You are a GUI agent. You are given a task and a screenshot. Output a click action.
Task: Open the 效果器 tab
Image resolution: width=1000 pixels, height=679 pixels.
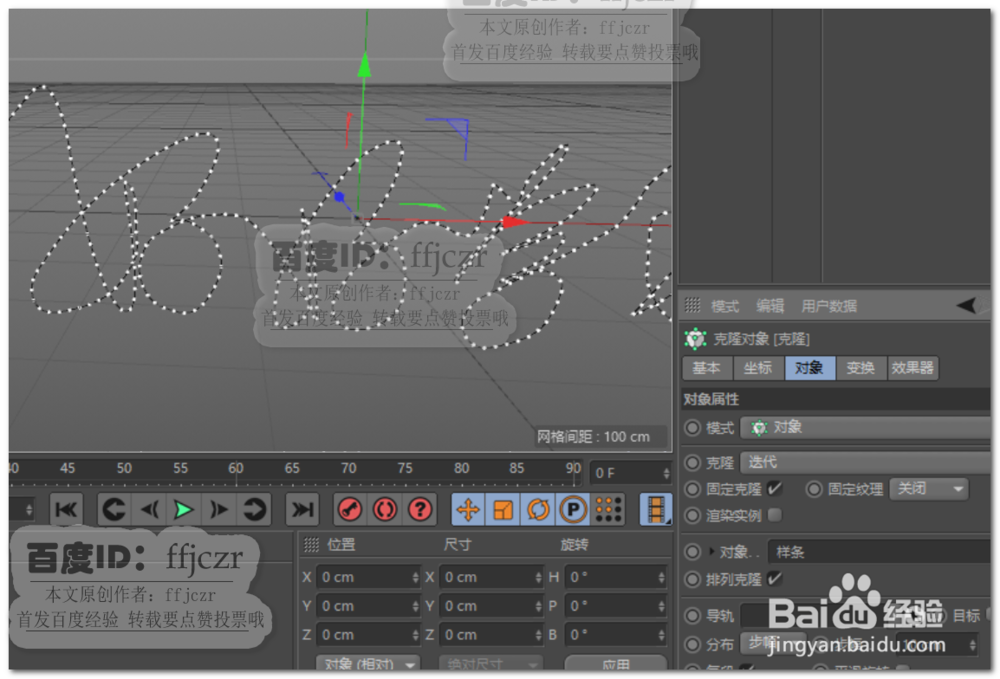pos(913,368)
